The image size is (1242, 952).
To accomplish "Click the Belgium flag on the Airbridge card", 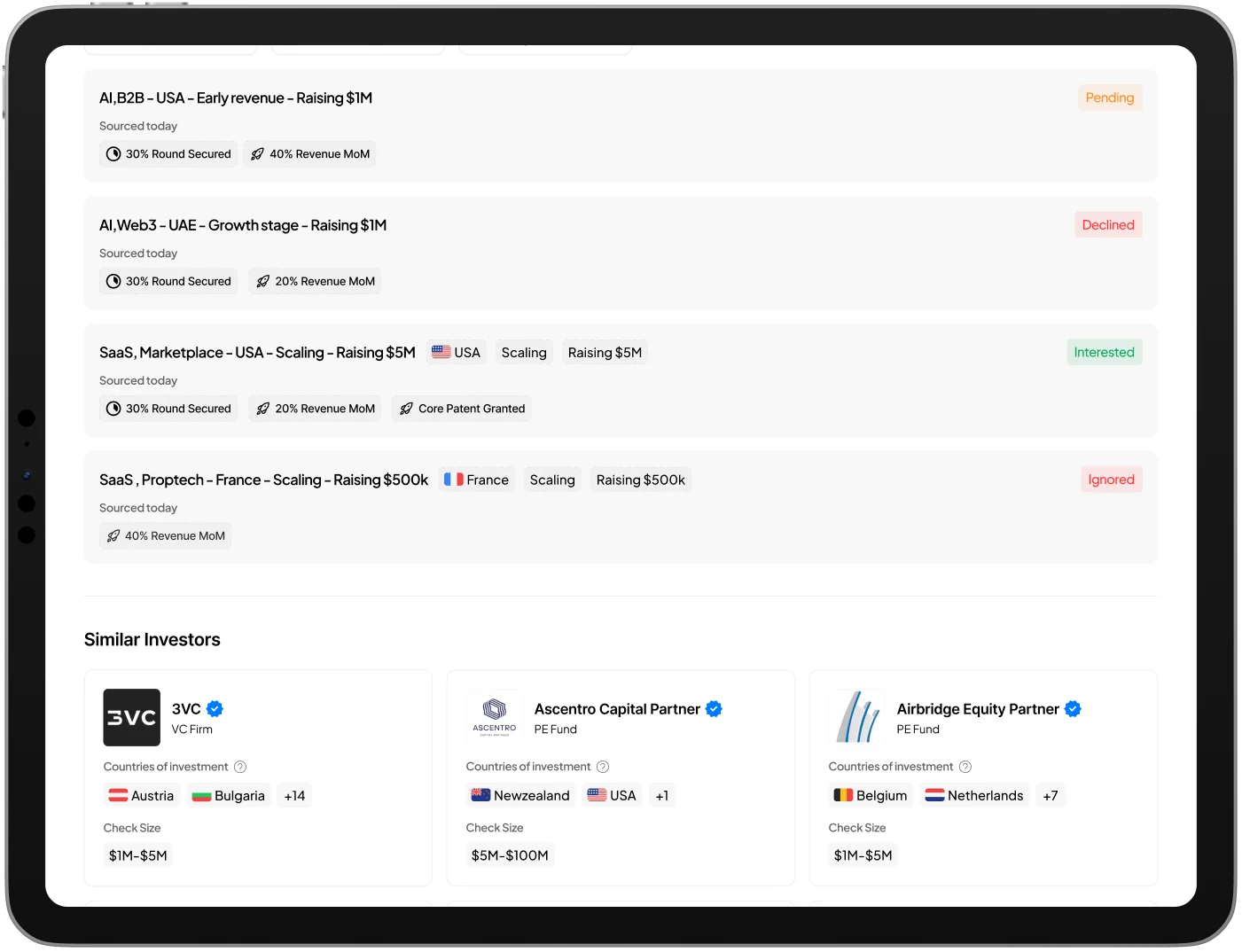I will point(843,796).
